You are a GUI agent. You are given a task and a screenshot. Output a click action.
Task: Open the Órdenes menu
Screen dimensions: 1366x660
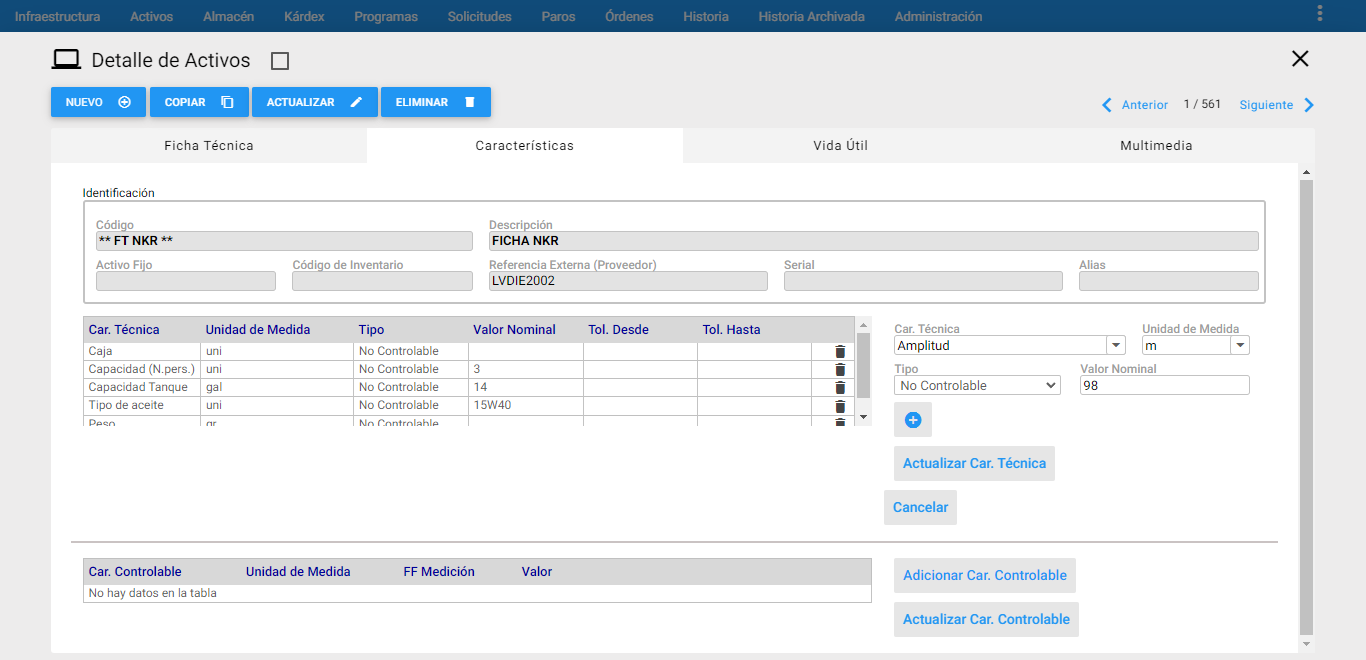629,16
